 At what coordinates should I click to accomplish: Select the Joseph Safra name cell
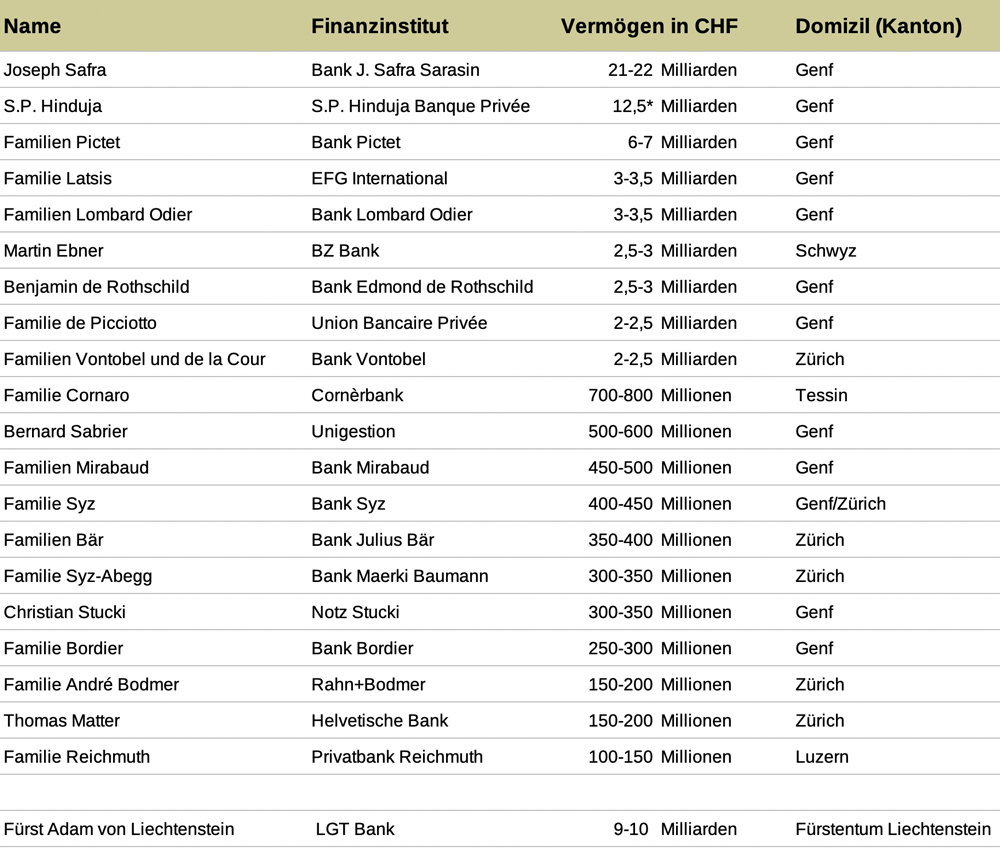tap(55, 70)
